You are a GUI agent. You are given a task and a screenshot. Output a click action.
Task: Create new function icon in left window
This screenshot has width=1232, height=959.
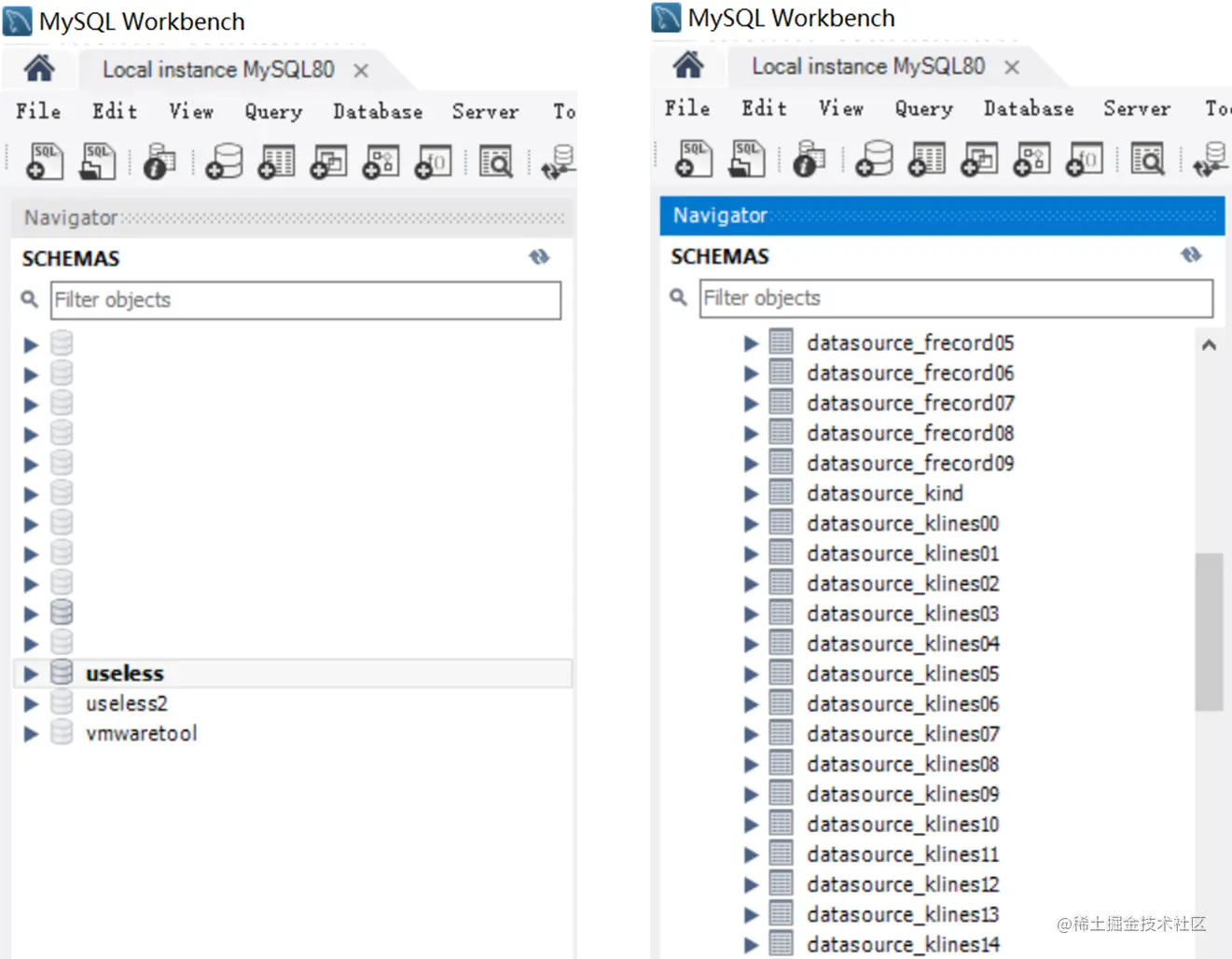(x=434, y=160)
